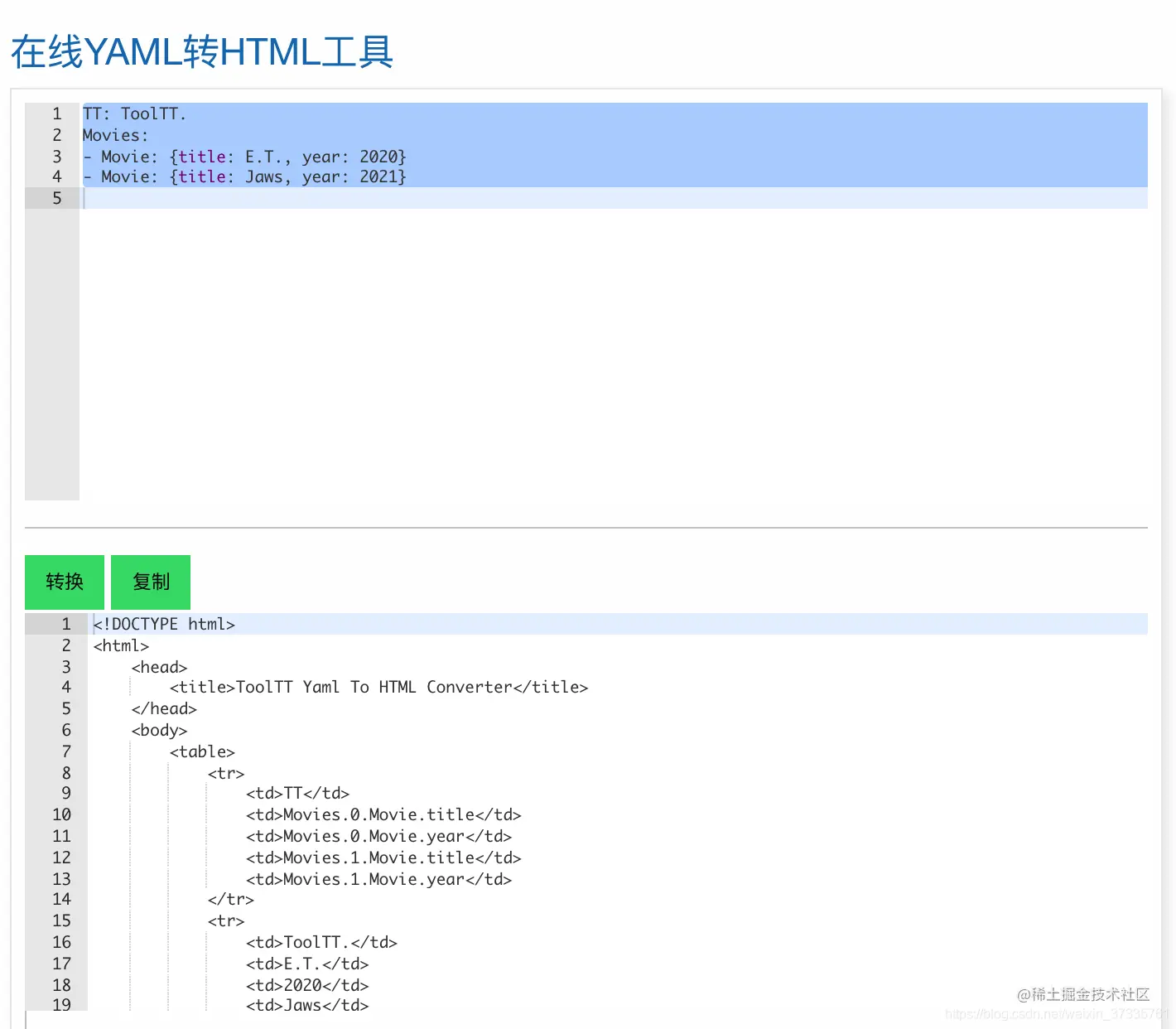The width and height of the screenshot is (1176, 1029).
Task: Select YAML line with title E.T.
Action: (244, 157)
